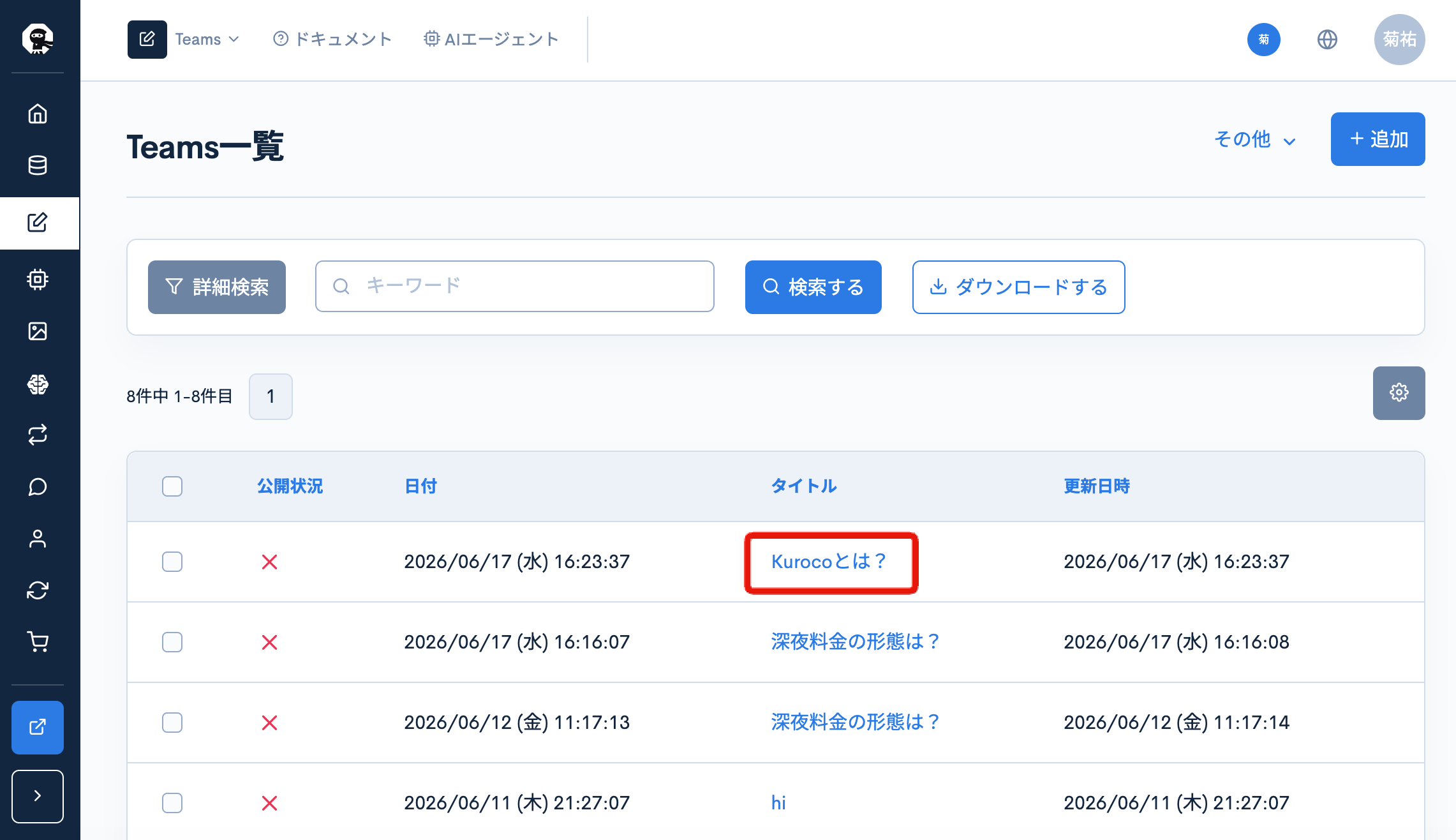Screen dimensions: 1456x840
Task: Click the blue external link sidebar button
Action: (x=38, y=728)
